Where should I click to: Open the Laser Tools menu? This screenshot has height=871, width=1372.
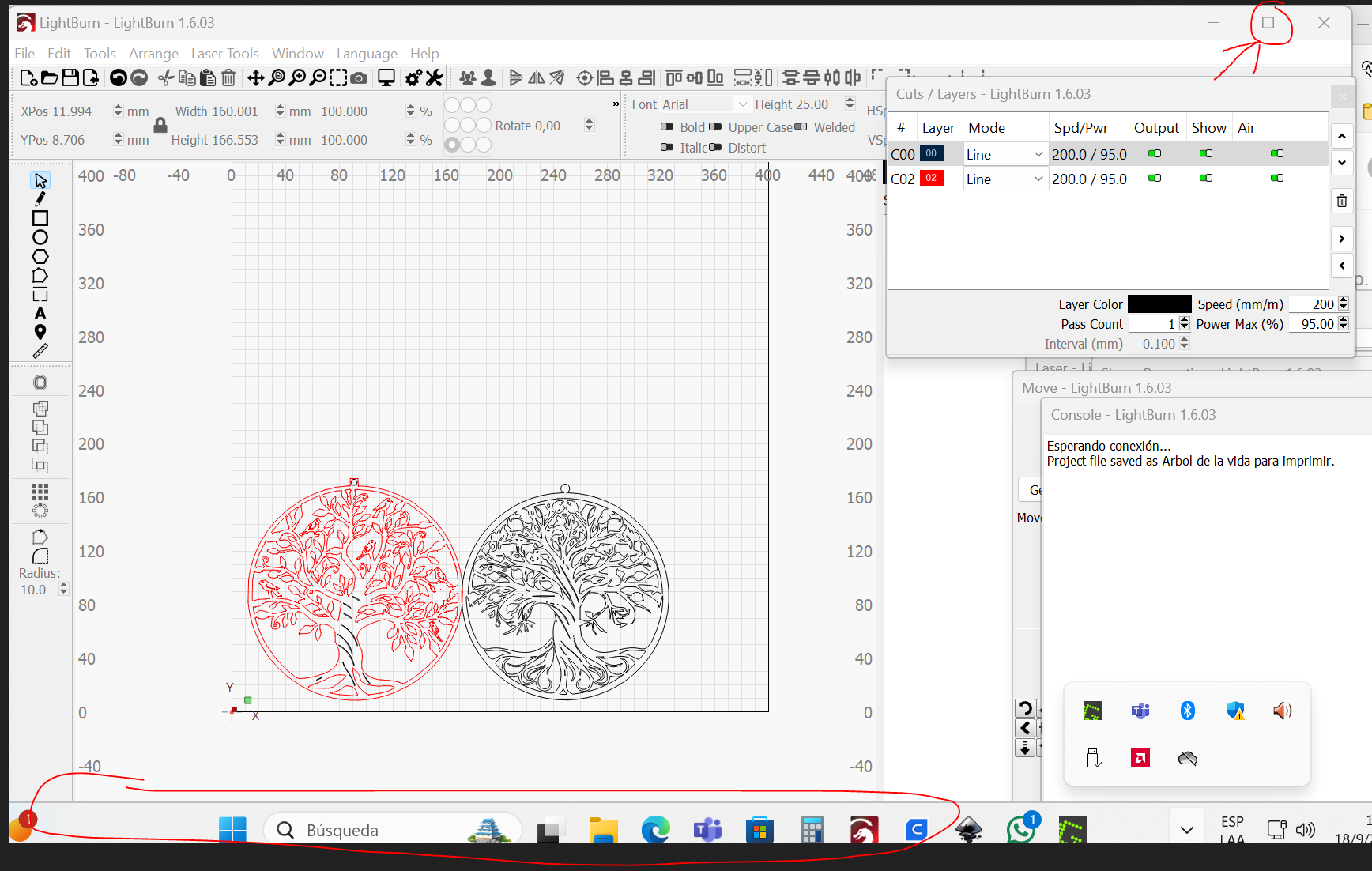tap(224, 54)
